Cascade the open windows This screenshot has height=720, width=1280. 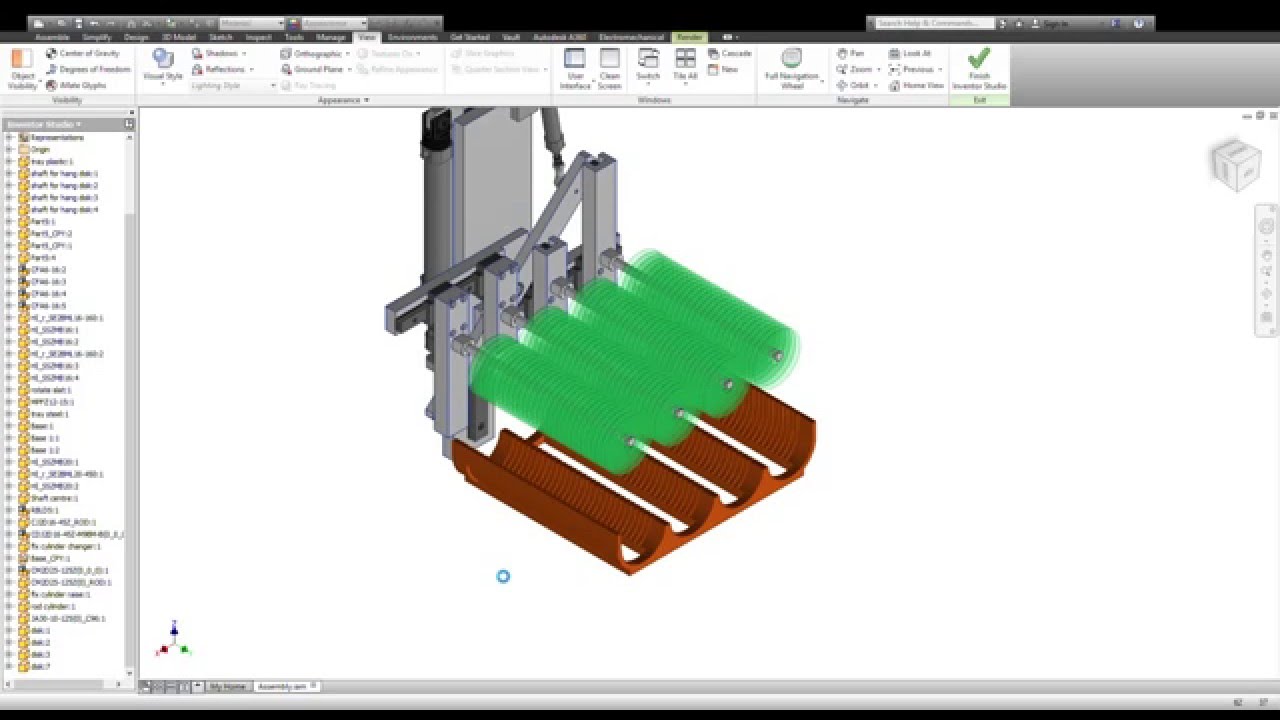(x=730, y=53)
